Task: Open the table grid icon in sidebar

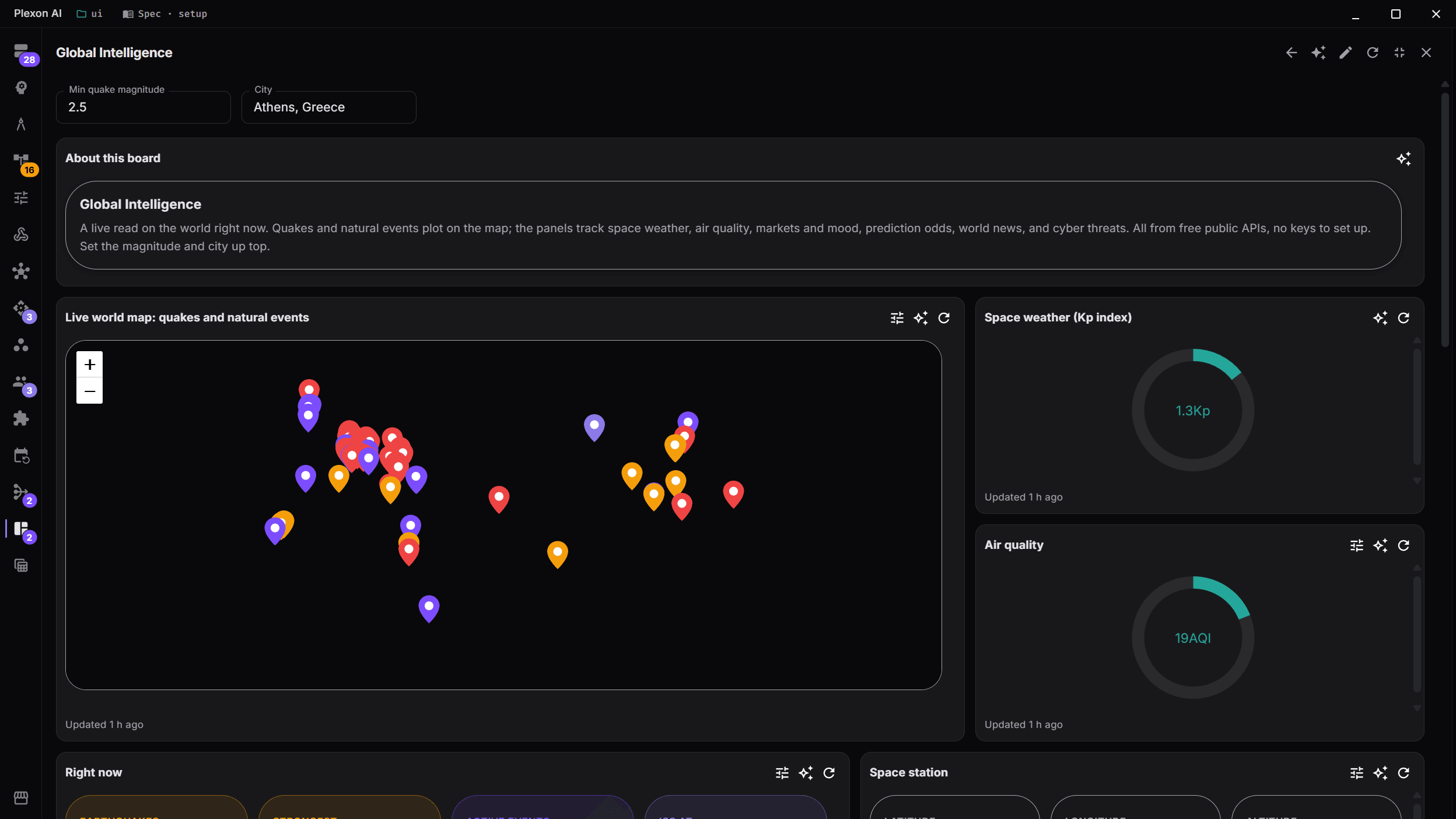Action: pyautogui.click(x=22, y=566)
